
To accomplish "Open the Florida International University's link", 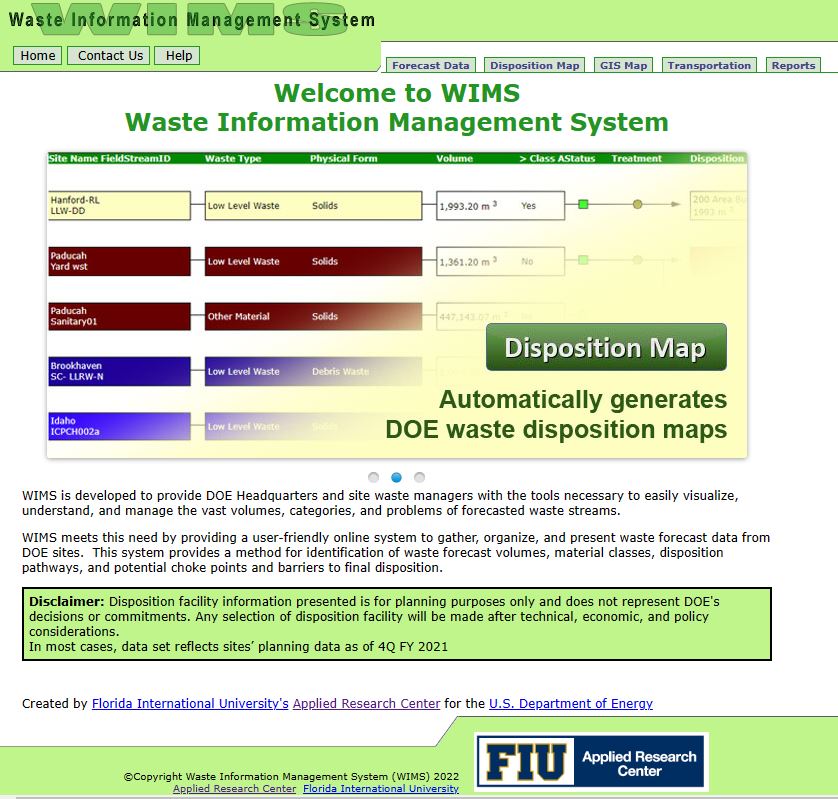I will [x=188, y=703].
